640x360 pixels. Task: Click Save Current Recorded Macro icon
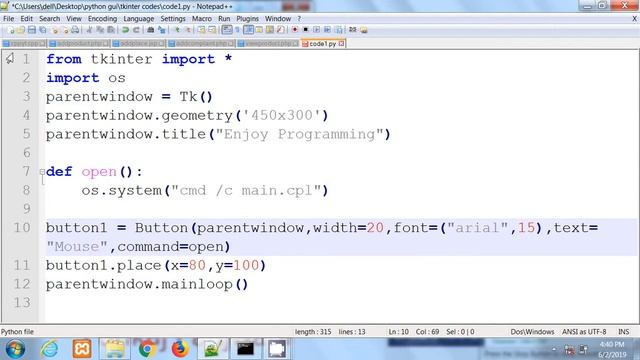338,30
